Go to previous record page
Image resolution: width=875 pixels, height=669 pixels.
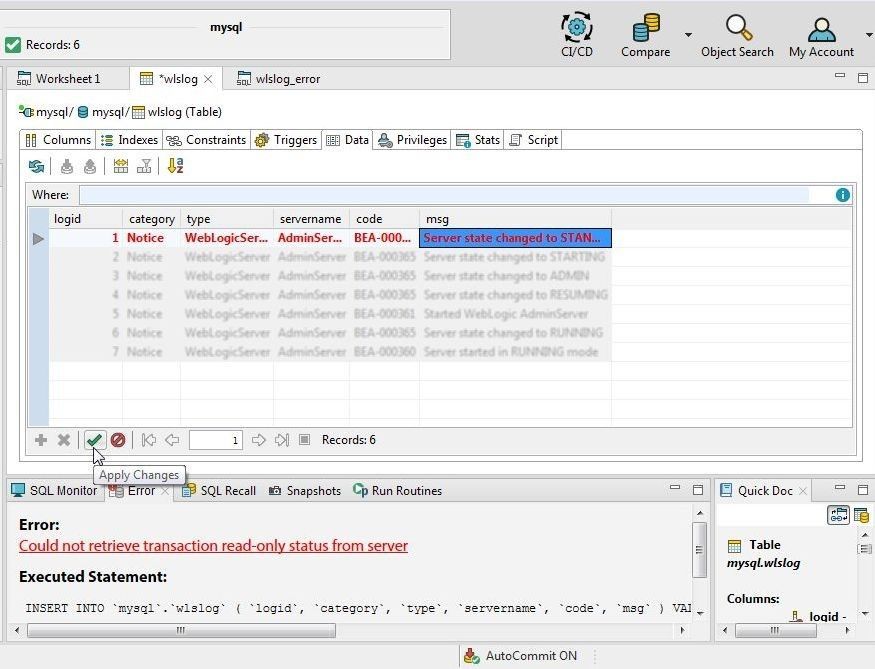172,440
